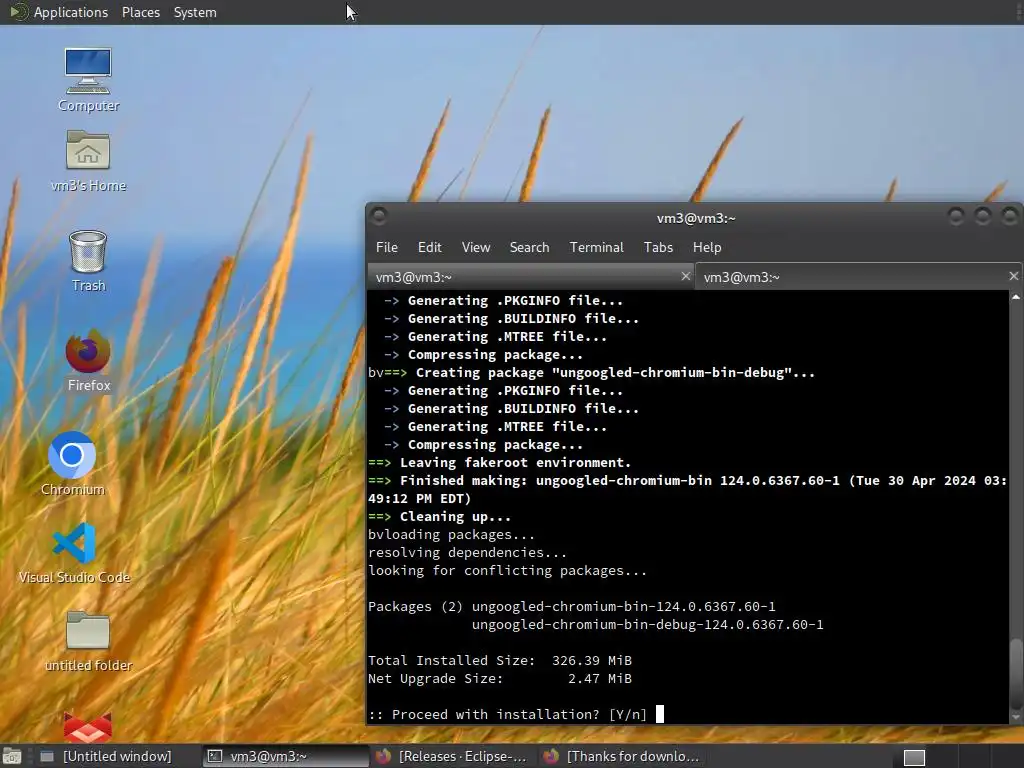Select vm3@vm3:~ taskbar button
The height and width of the screenshot is (768, 1024).
pyautogui.click(x=285, y=756)
